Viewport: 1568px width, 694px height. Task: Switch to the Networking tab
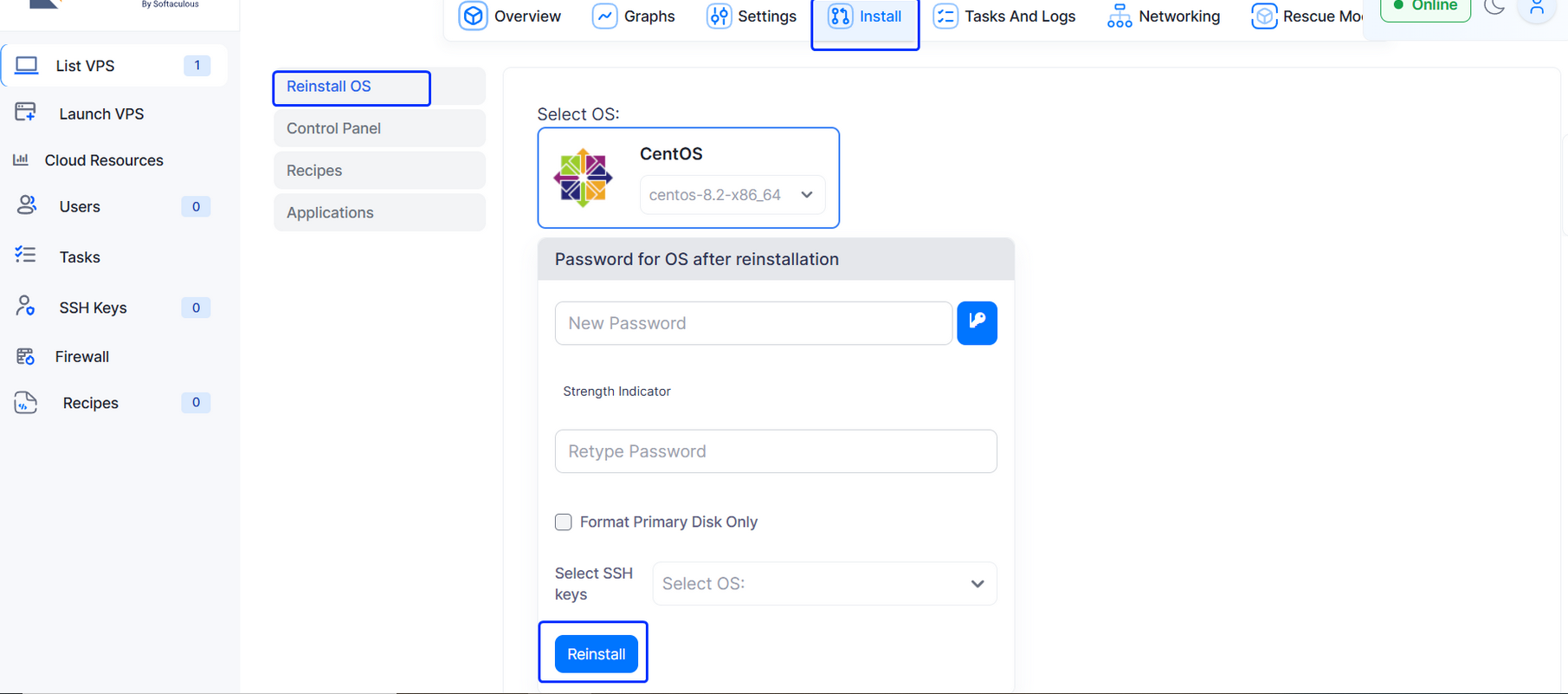(1163, 16)
